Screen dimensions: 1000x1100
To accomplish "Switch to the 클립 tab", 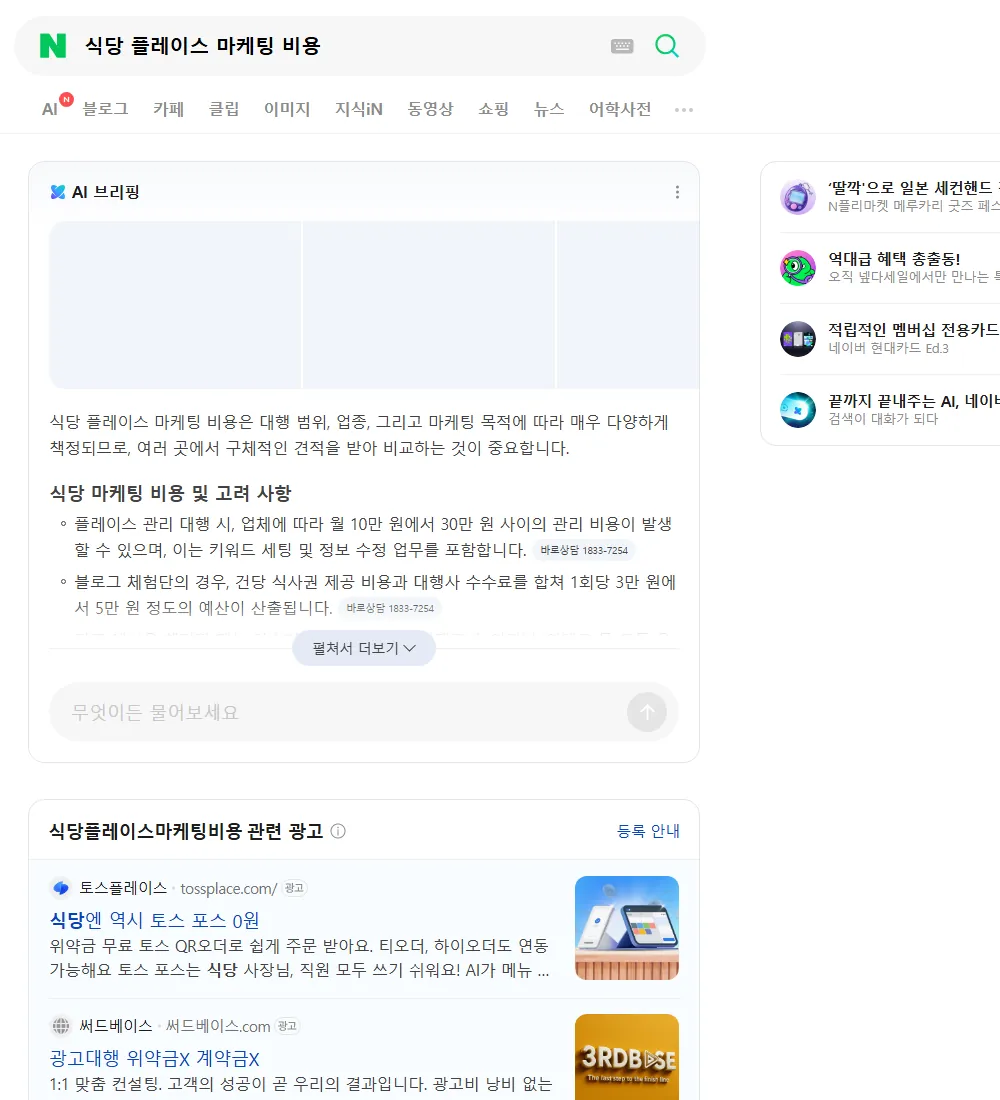I will pos(224,109).
